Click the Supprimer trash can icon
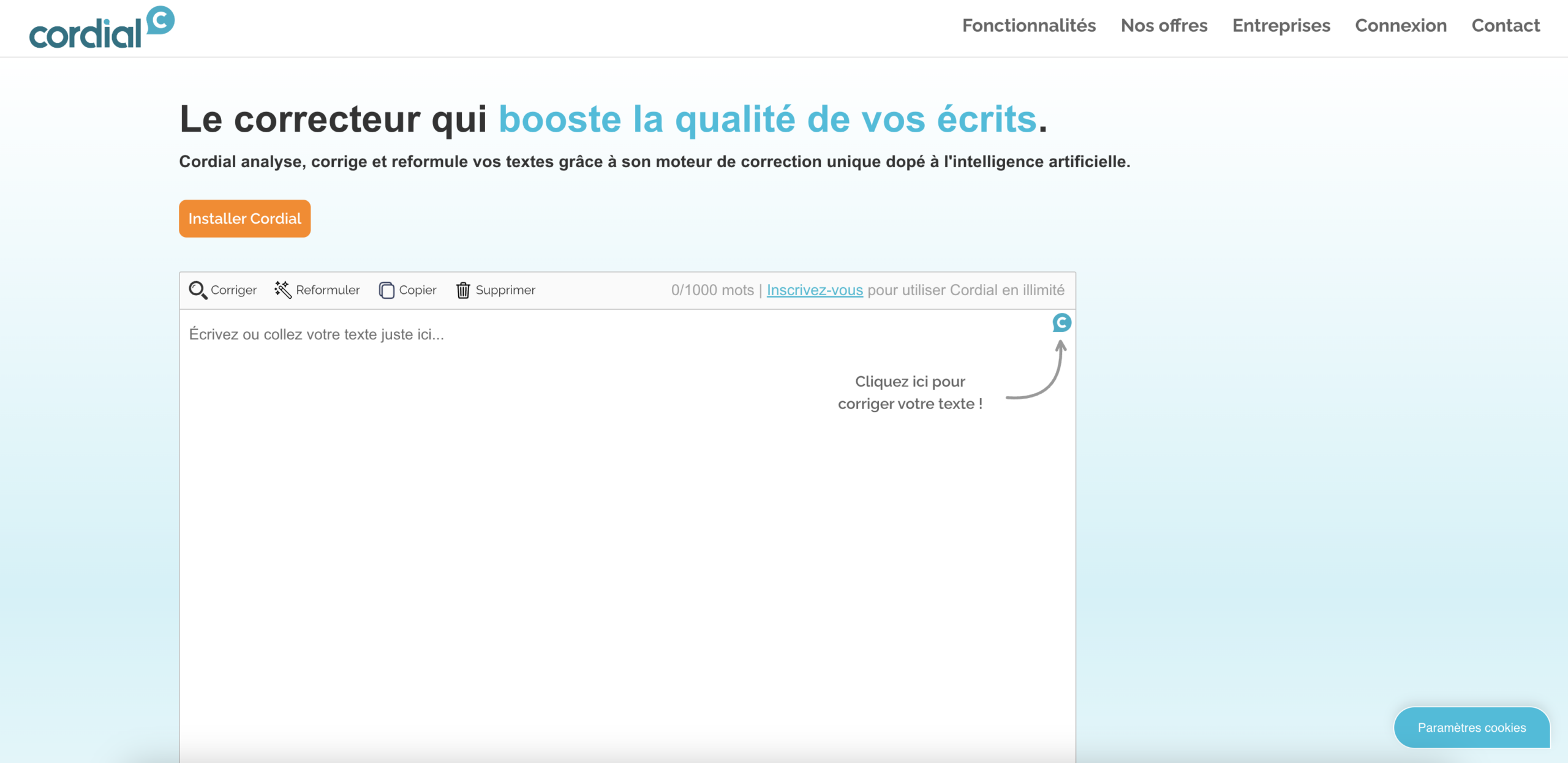Image resolution: width=1568 pixels, height=763 pixels. click(x=463, y=290)
